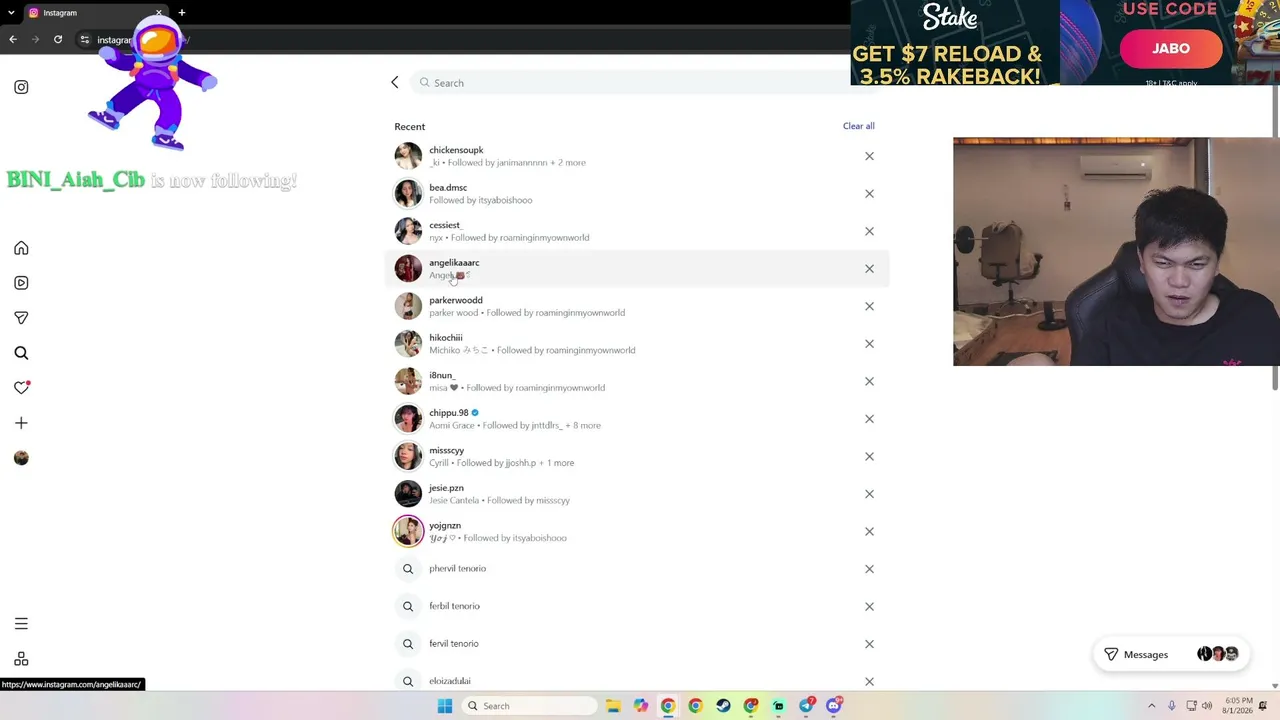This screenshot has height=720, width=1280.
Task: Click the bea.dmsc profile picture
Action: point(408,194)
